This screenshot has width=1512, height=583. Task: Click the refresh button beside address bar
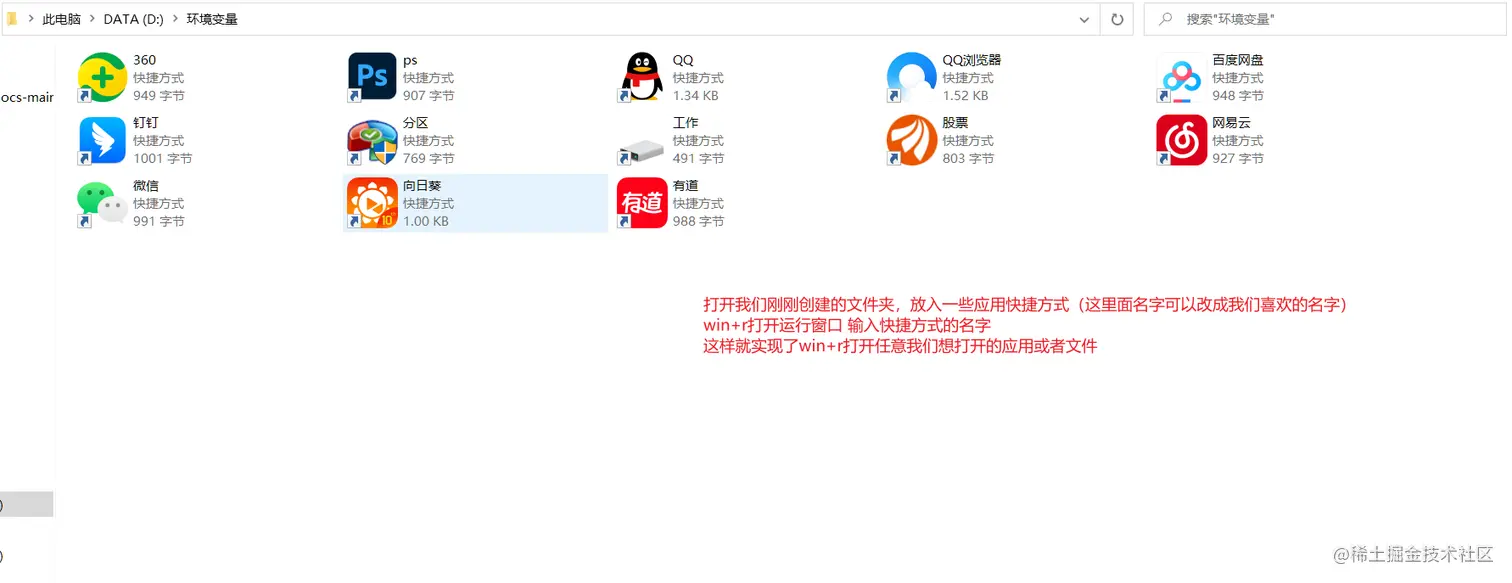pyautogui.click(x=1117, y=19)
